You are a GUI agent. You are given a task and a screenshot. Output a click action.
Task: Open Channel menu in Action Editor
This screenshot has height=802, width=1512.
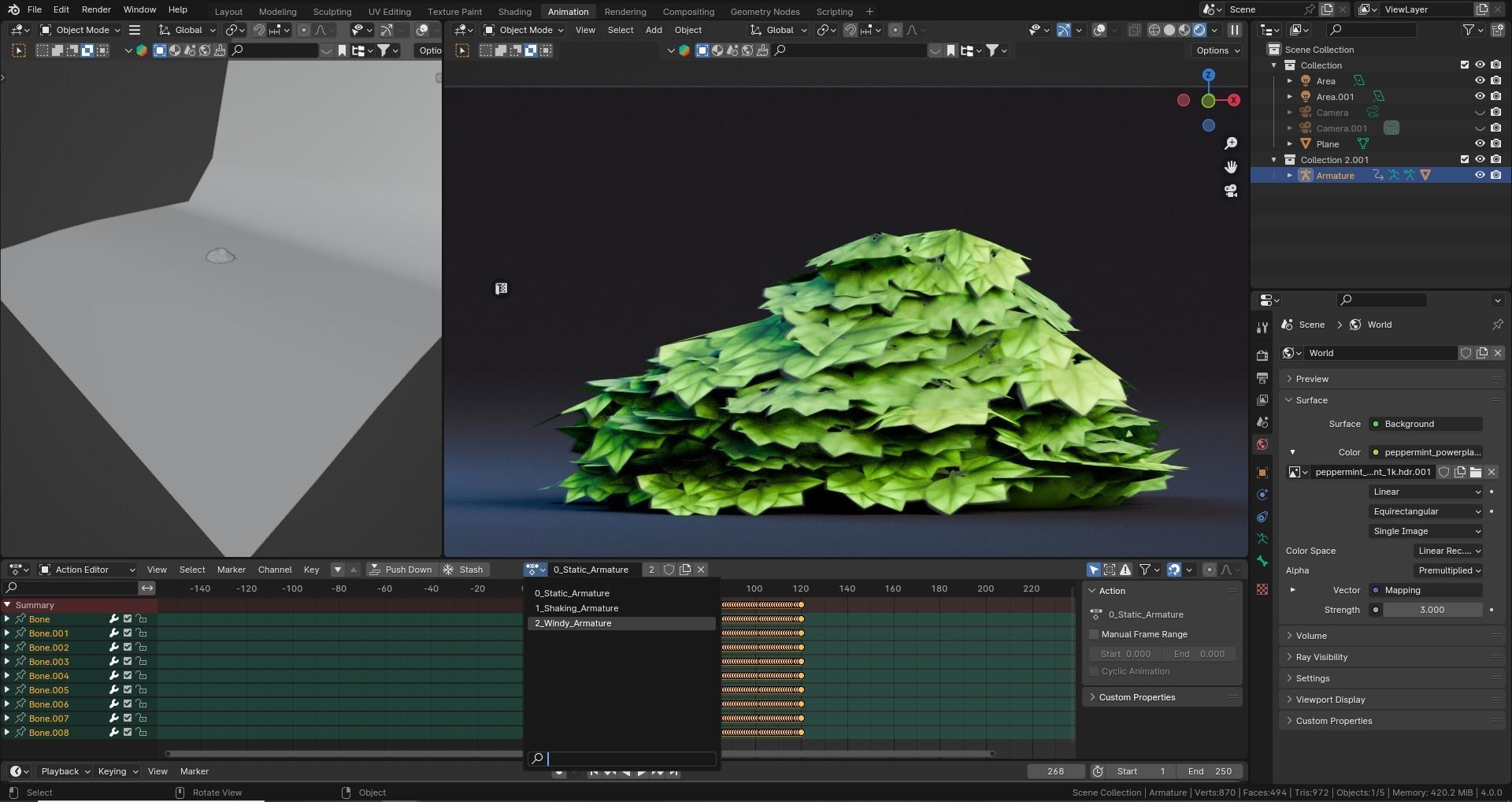[x=274, y=570]
